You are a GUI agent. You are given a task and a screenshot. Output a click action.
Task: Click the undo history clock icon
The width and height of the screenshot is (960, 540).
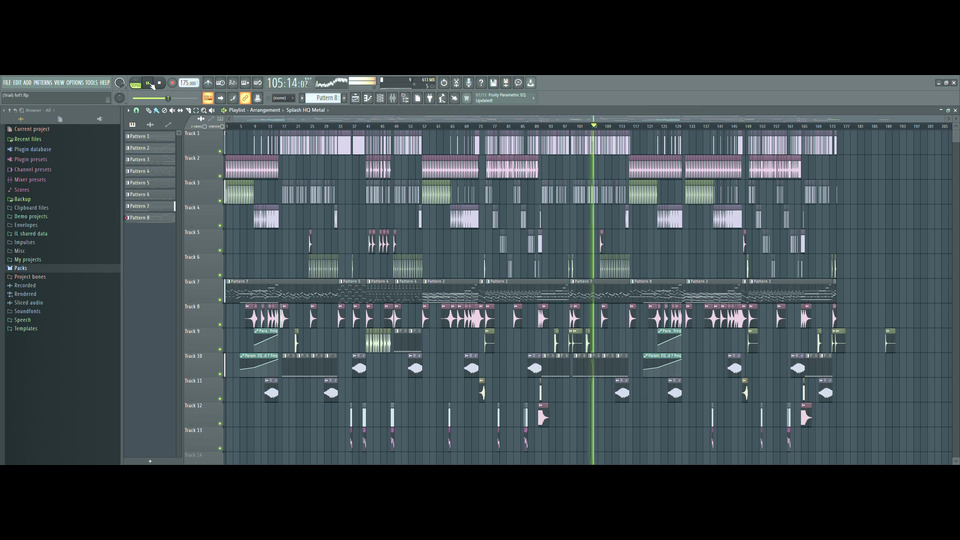tap(444, 83)
